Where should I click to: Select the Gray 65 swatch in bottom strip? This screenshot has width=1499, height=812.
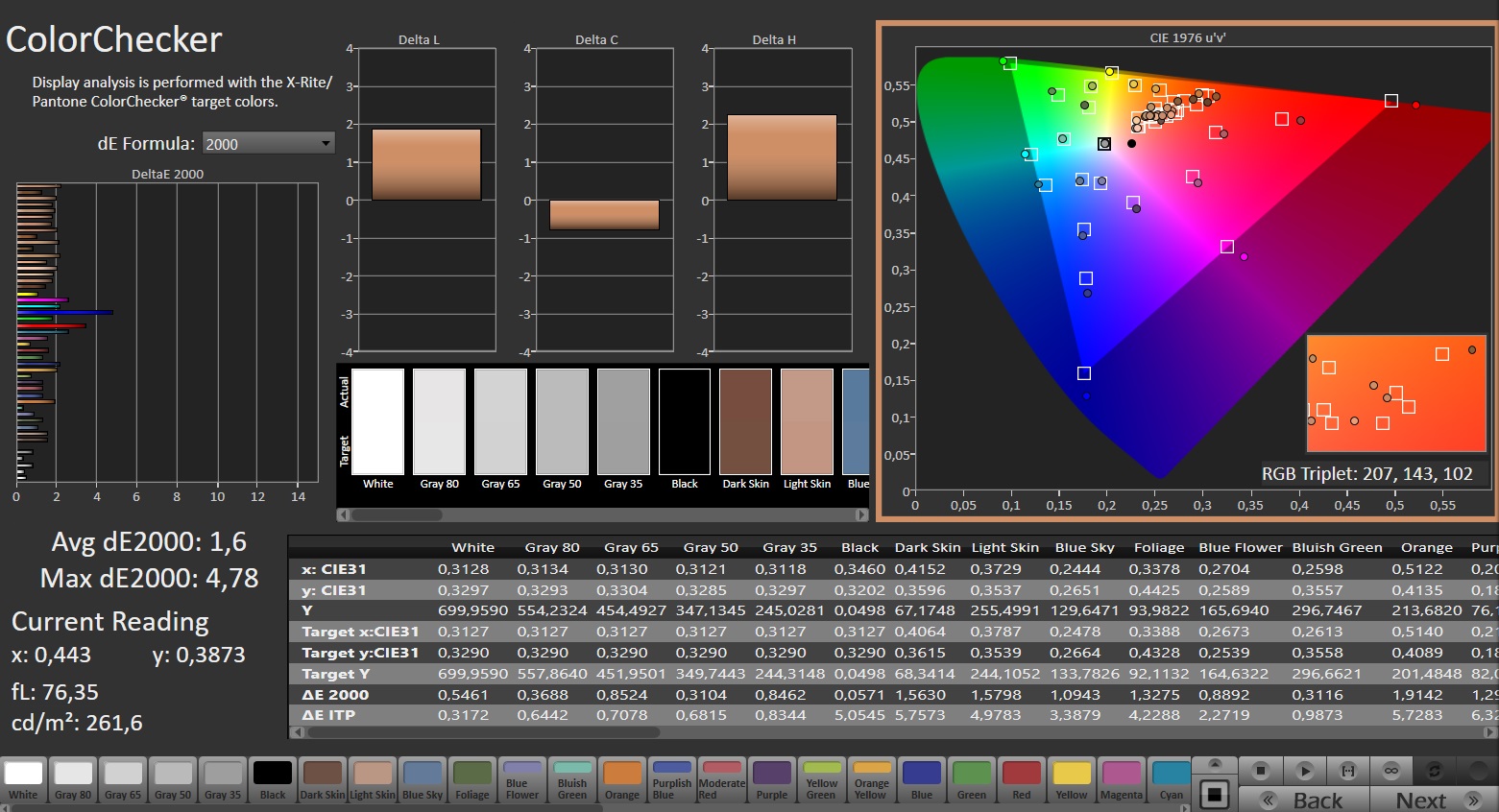pos(123,780)
